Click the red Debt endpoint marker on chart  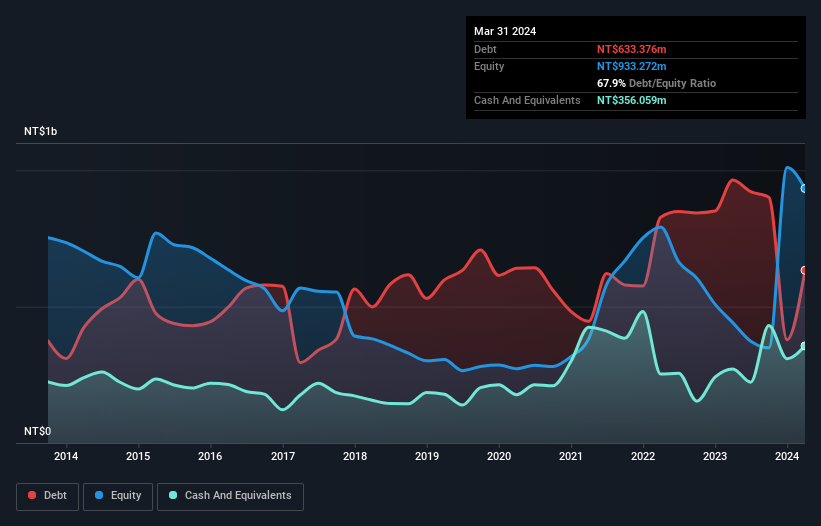804,270
